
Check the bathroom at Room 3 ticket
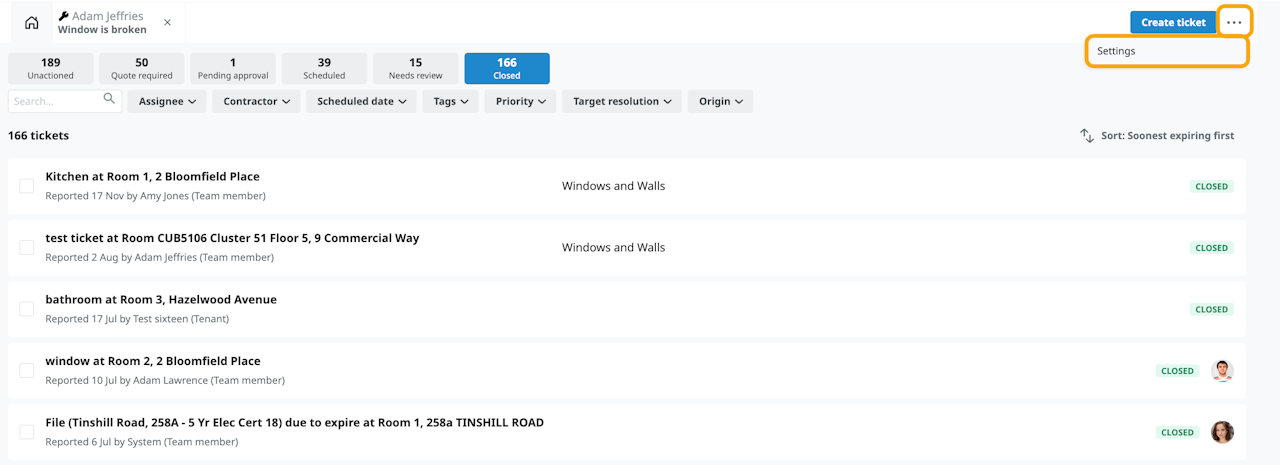27,309
